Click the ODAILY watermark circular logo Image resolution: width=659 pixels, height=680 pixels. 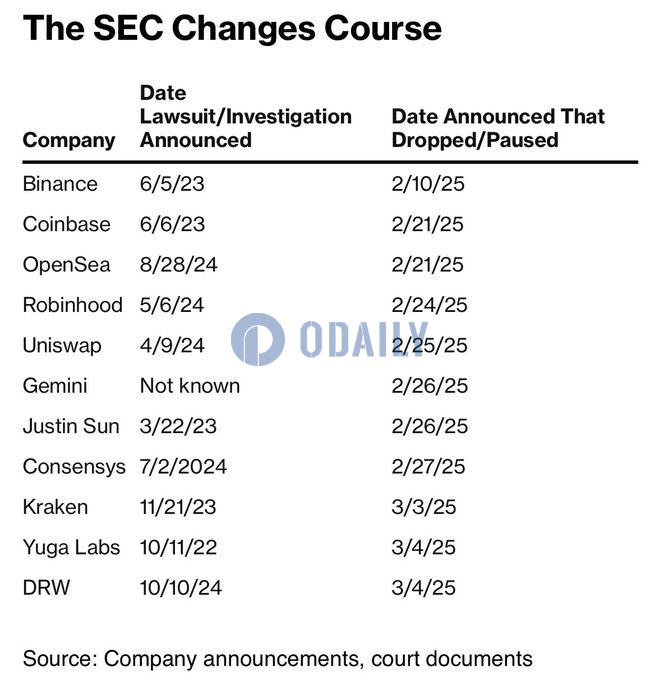258,340
